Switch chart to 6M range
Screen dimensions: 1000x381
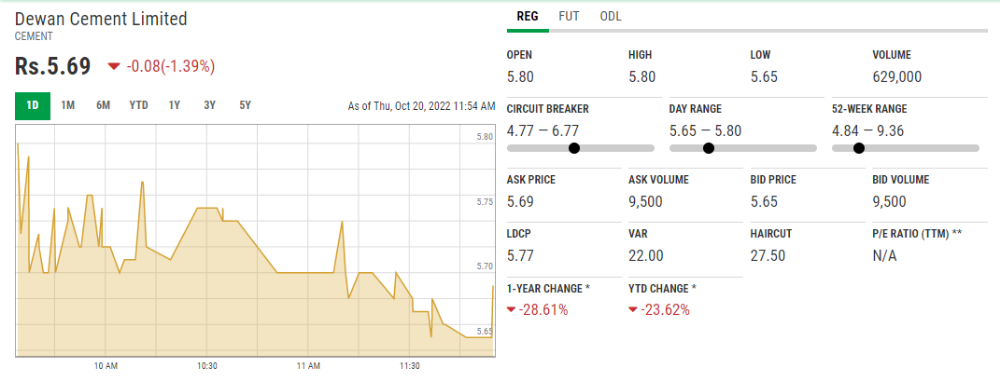tap(103, 106)
